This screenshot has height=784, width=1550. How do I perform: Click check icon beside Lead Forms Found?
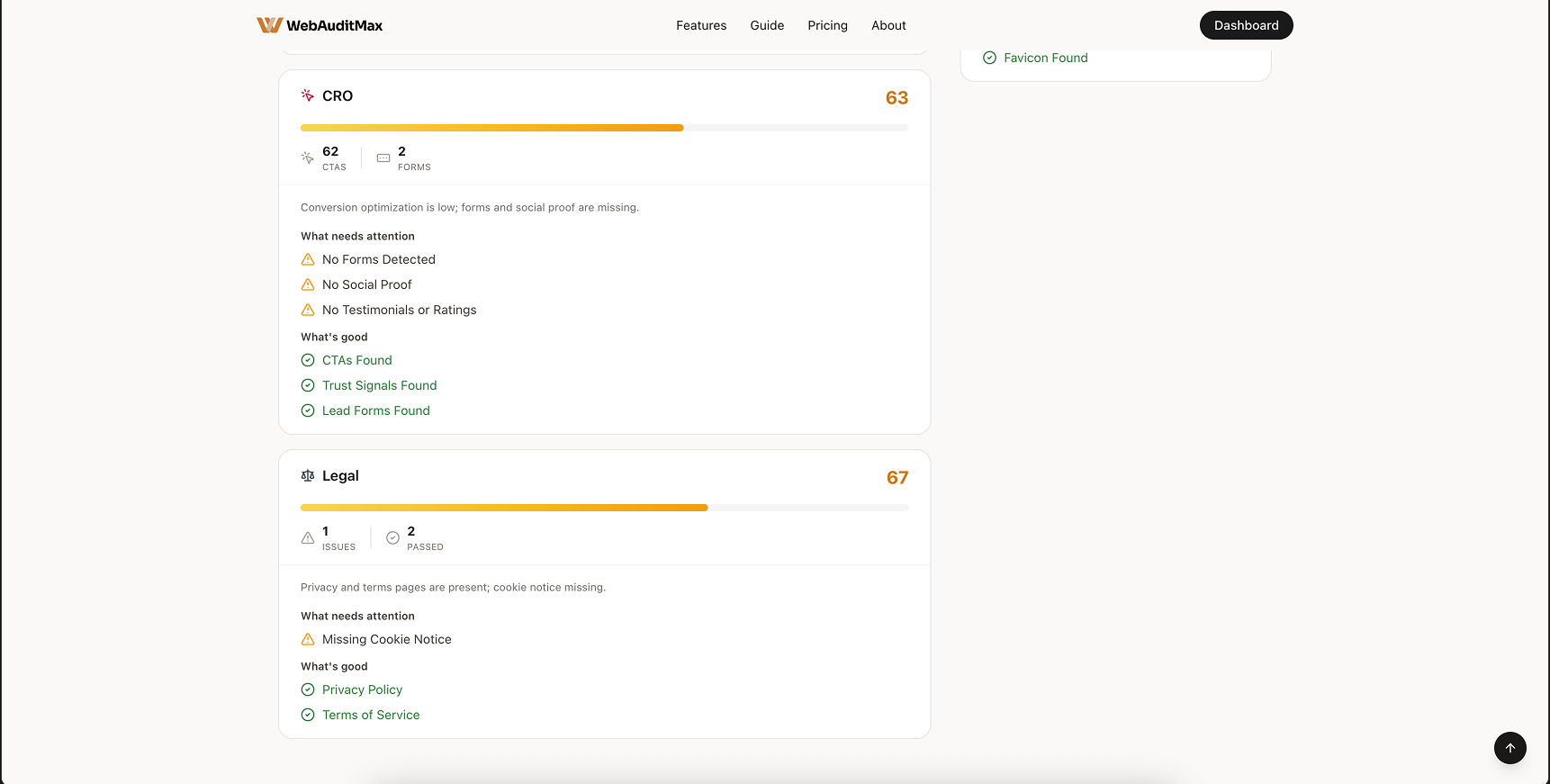point(308,410)
